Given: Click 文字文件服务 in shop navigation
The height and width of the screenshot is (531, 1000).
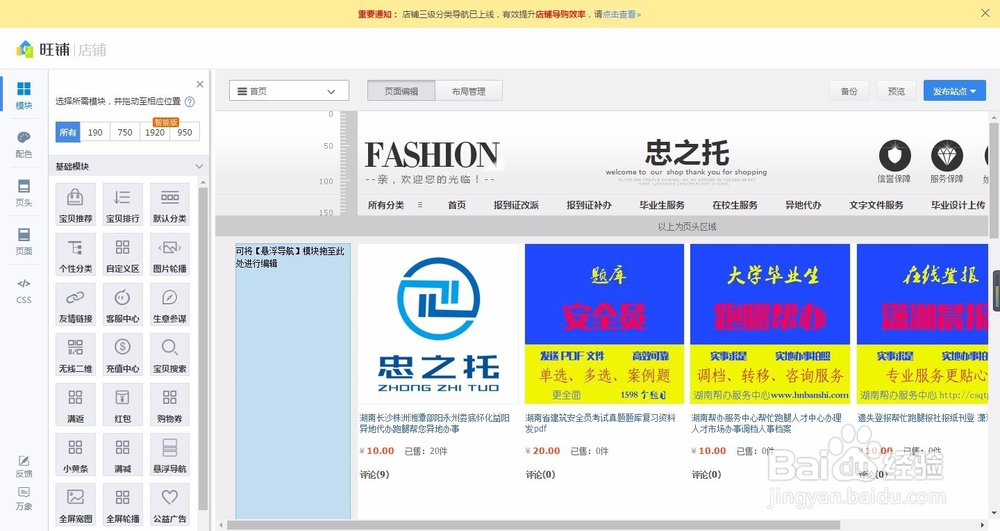Looking at the screenshot, I should [x=876, y=205].
